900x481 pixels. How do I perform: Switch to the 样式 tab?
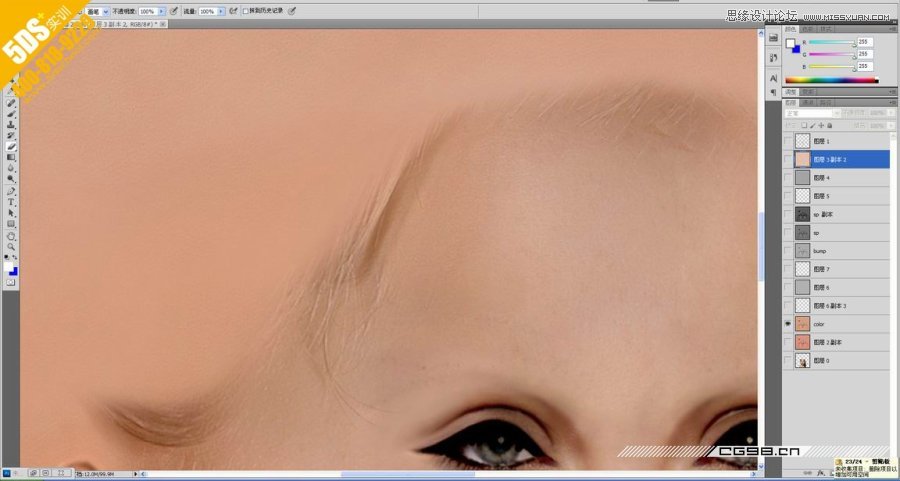(x=826, y=29)
